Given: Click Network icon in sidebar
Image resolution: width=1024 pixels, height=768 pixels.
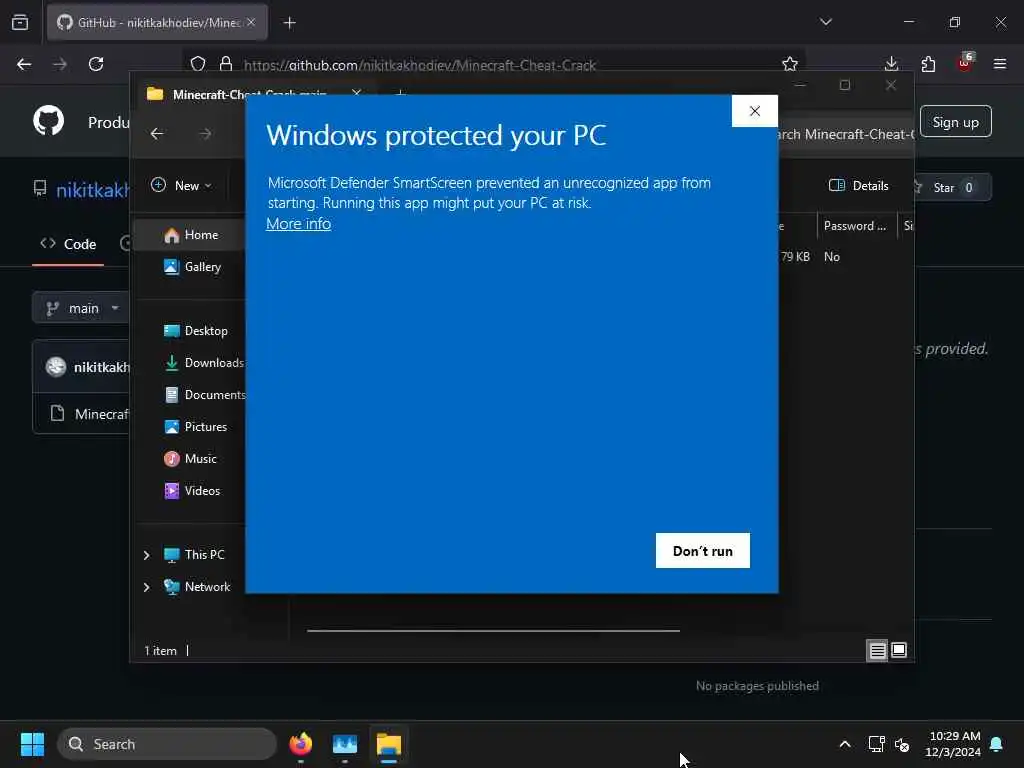Looking at the screenshot, I should [172, 586].
